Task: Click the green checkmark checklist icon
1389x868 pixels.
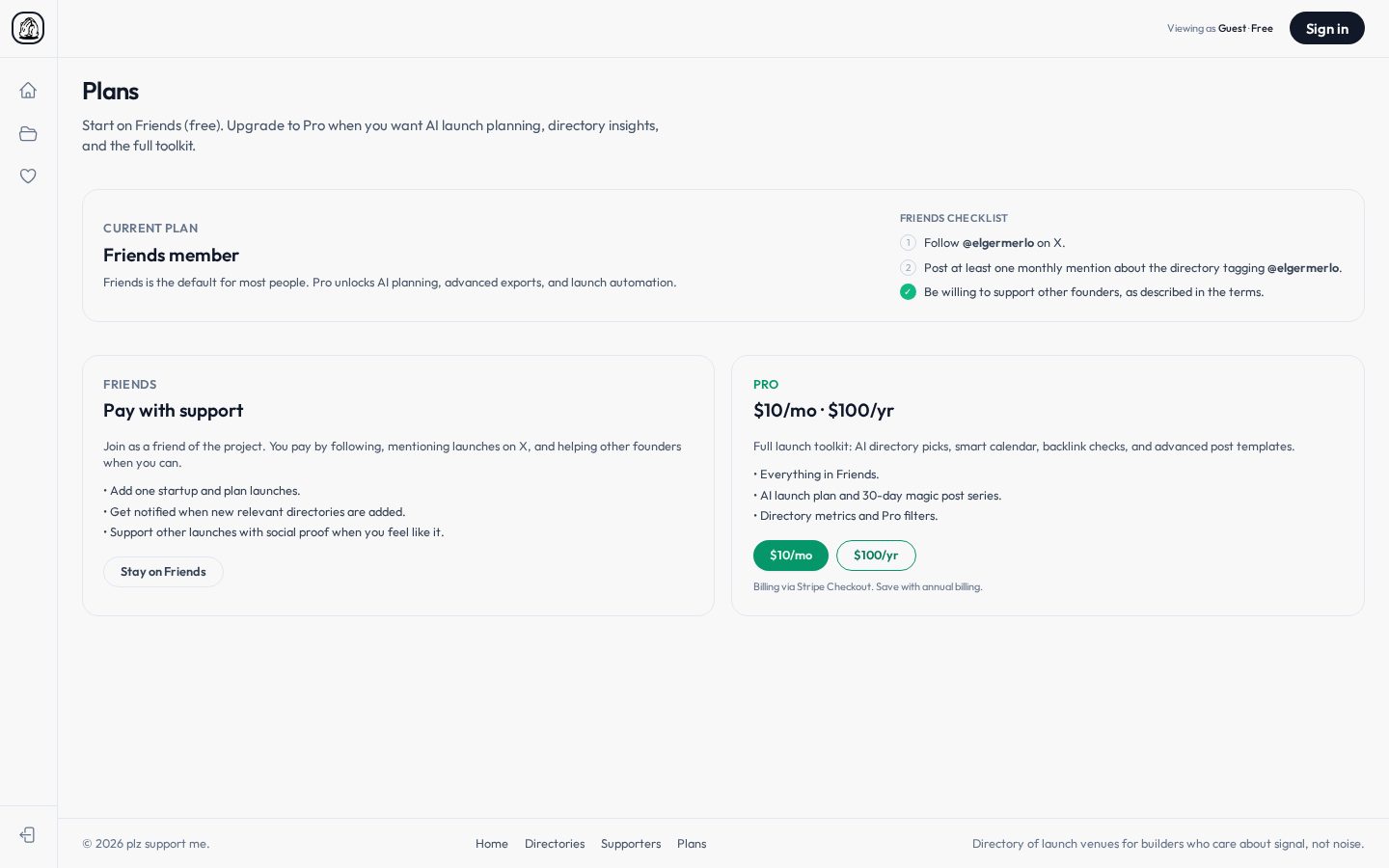Action: pos(908,292)
